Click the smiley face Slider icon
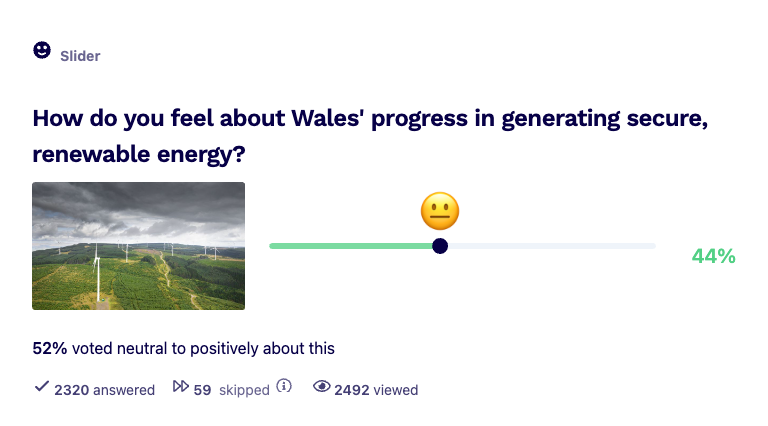Image resolution: width=768 pixels, height=426 pixels. [x=42, y=50]
